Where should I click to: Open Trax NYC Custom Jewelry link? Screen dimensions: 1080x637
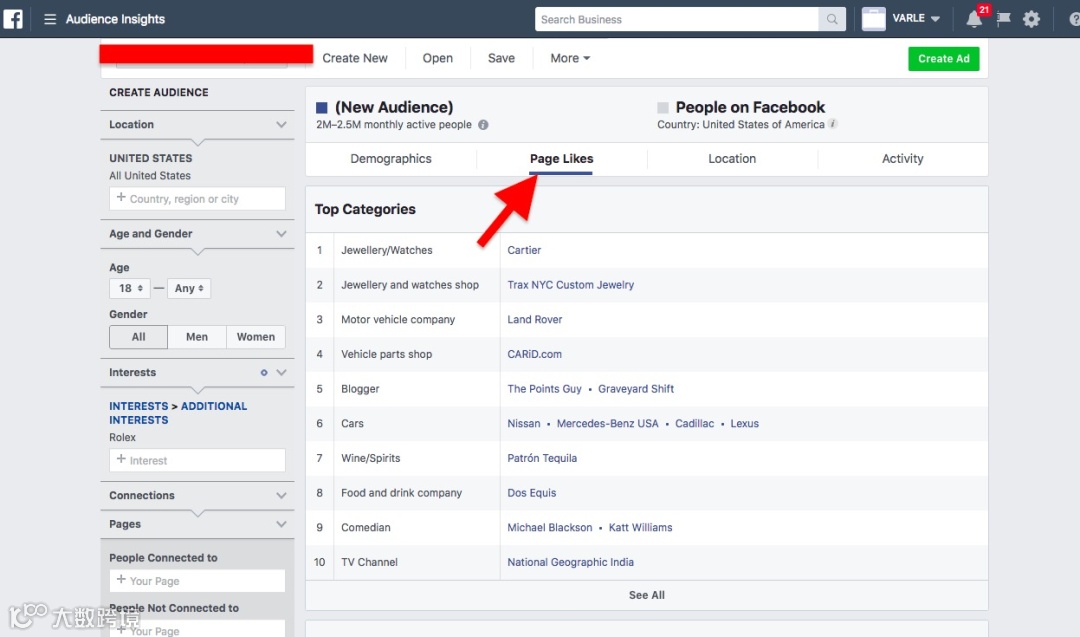click(570, 285)
